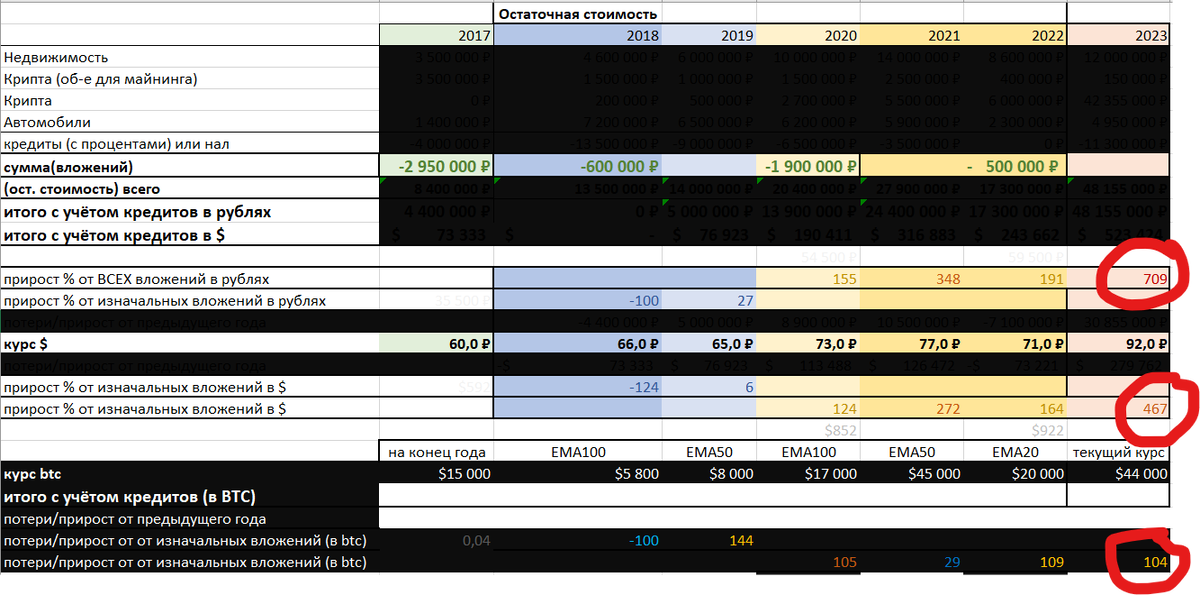1200x595 pixels.
Task: Select the $17 000 btc rate cell
Action: coord(808,475)
